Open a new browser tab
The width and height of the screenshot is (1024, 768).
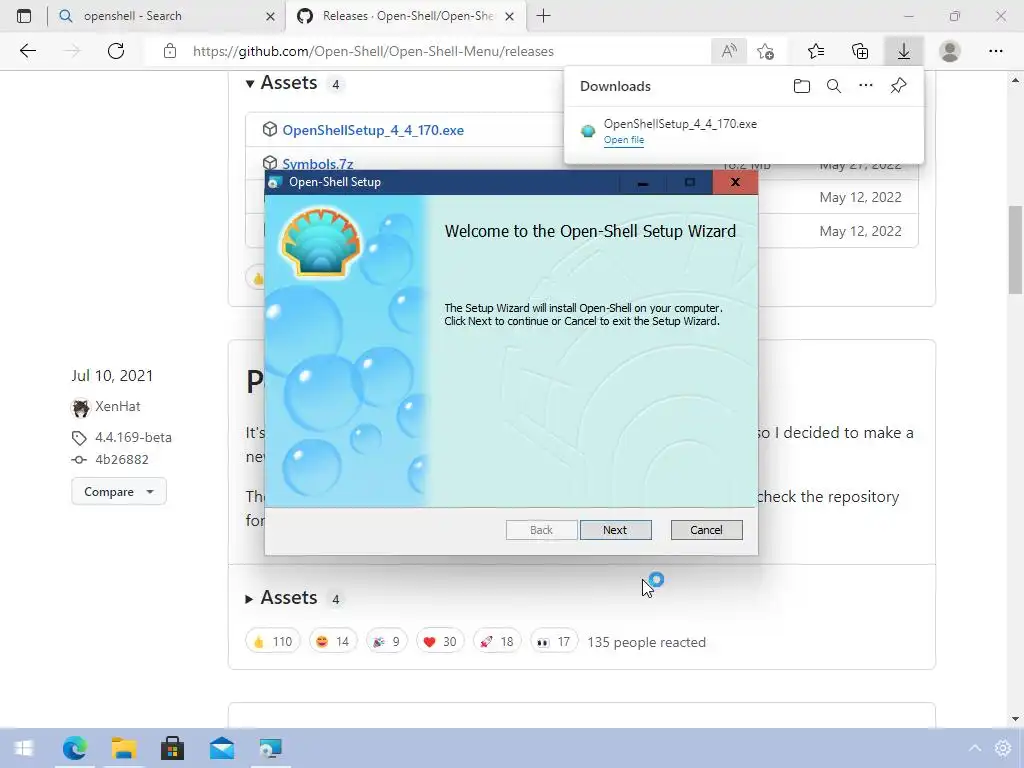click(543, 16)
